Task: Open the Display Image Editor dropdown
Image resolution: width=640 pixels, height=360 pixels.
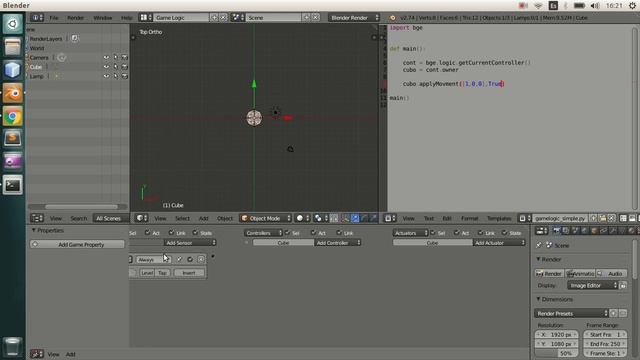Action: 593,286
